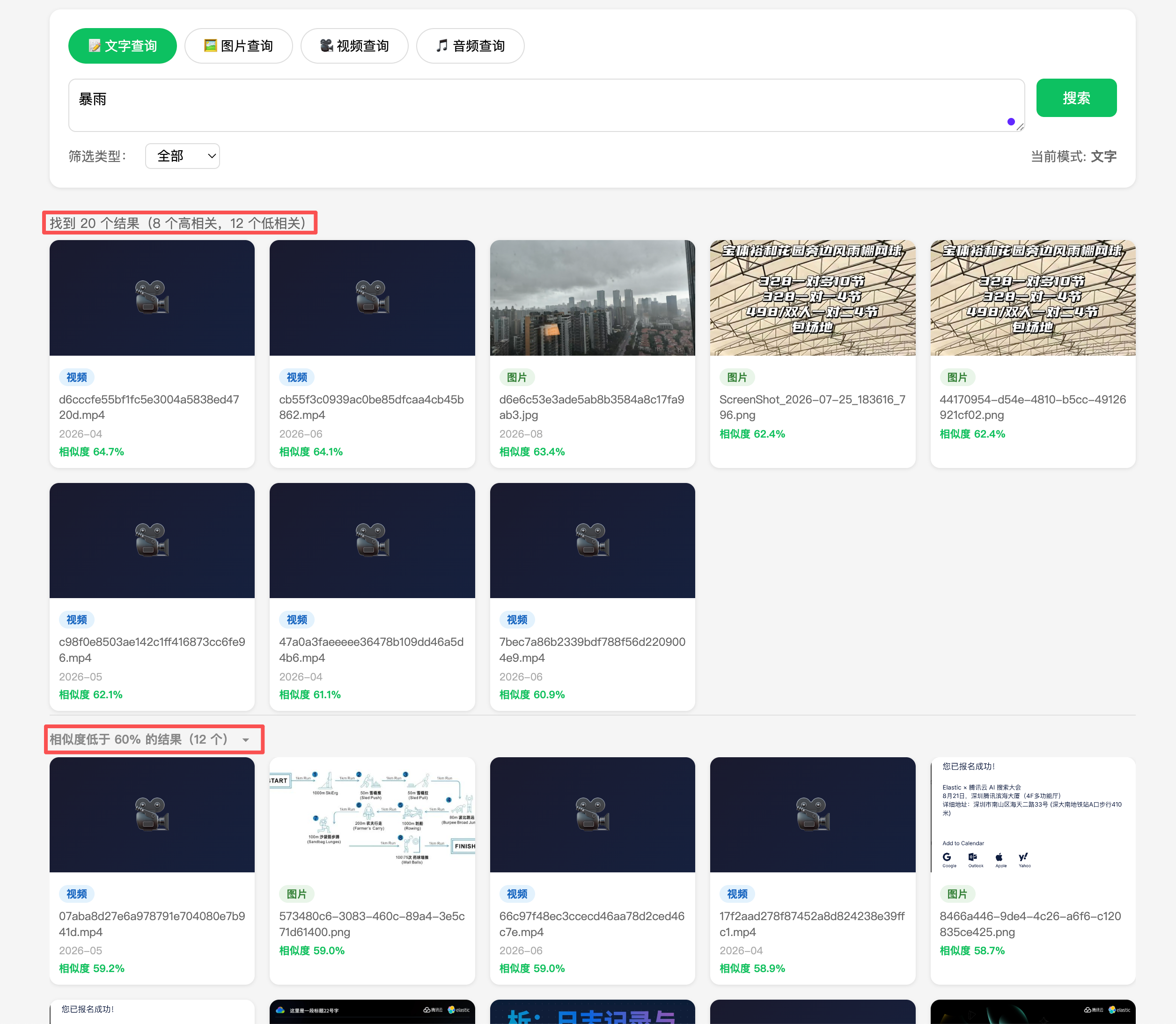Image resolution: width=1176 pixels, height=1024 pixels.
Task: Click filename d6cccfe55bf1fc5e3004a5838ed4720d.mp4
Action: coord(149,407)
